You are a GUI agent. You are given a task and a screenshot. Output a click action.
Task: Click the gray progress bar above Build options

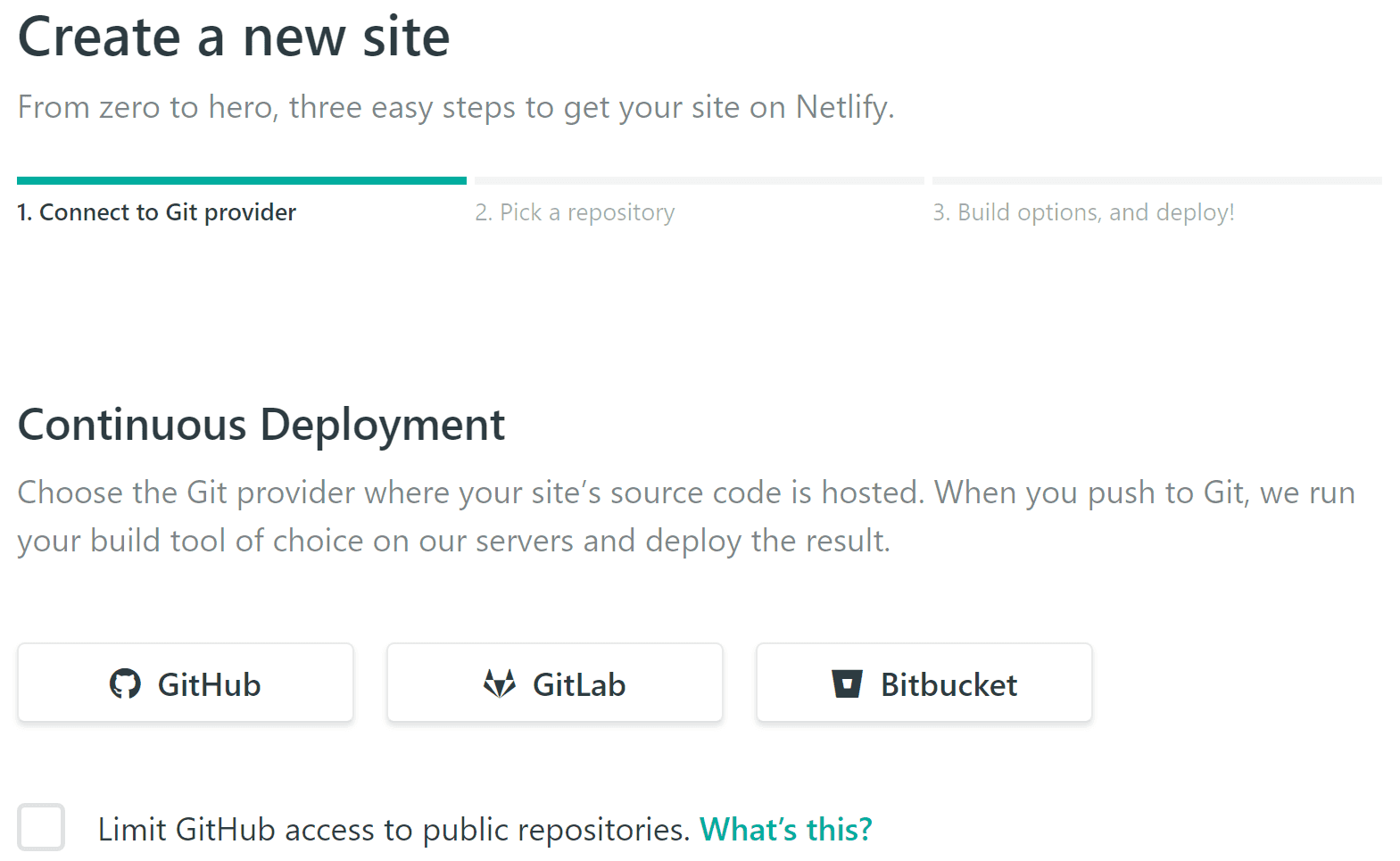tap(1156, 181)
